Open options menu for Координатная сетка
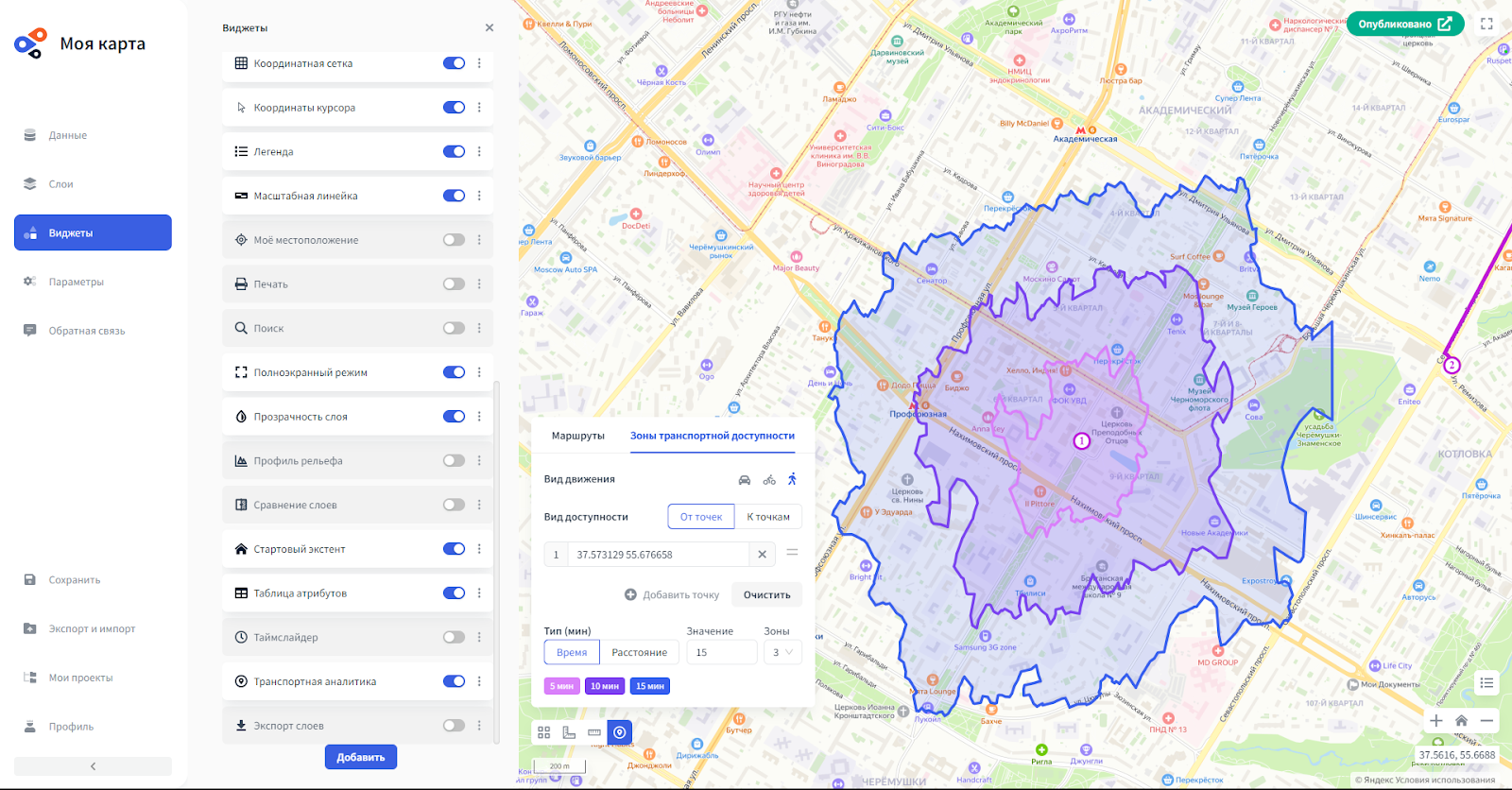The width and height of the screenshot is (1512, 790). (479, 63)
